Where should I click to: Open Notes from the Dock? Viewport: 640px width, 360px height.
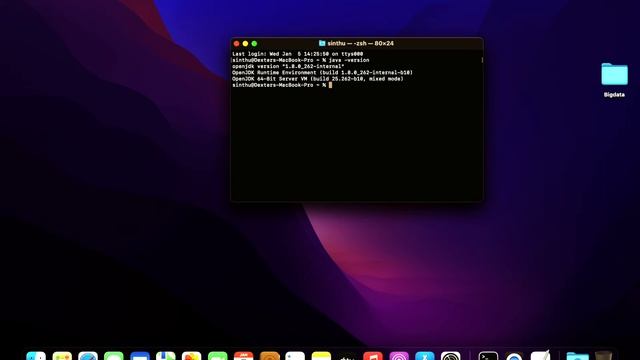(321, 356)
